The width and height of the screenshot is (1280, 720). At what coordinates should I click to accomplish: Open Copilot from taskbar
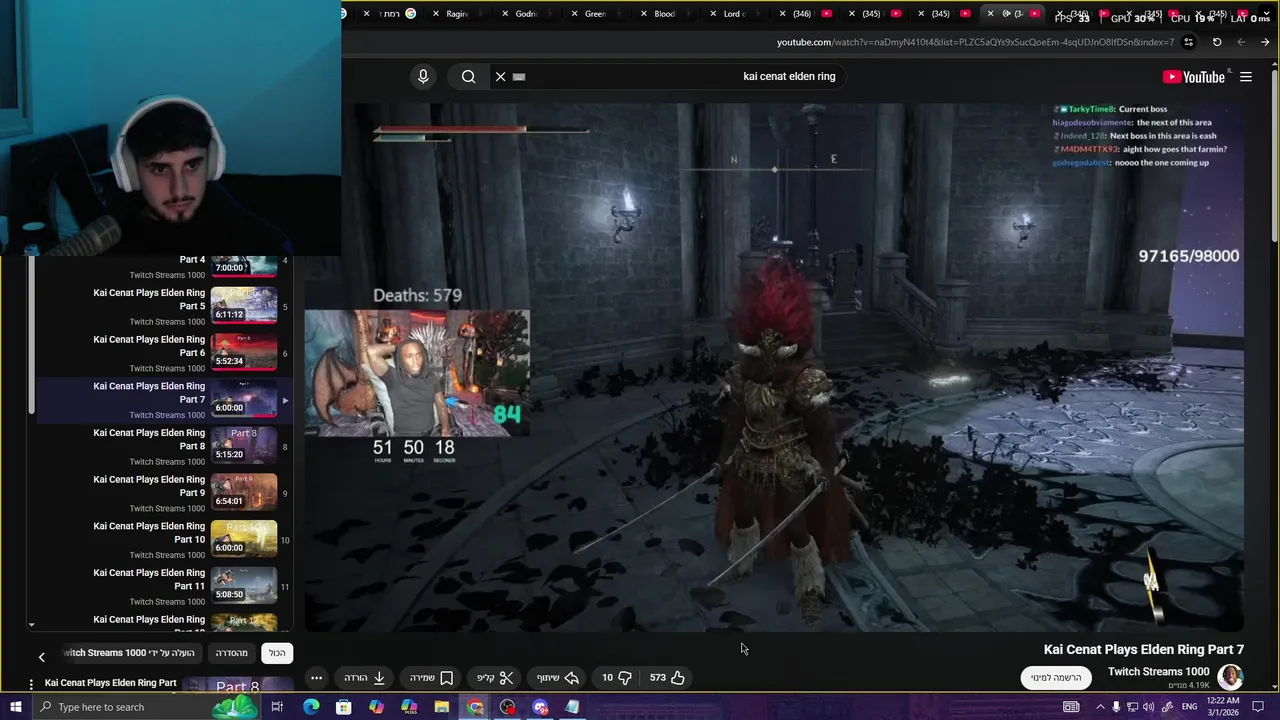376,707
